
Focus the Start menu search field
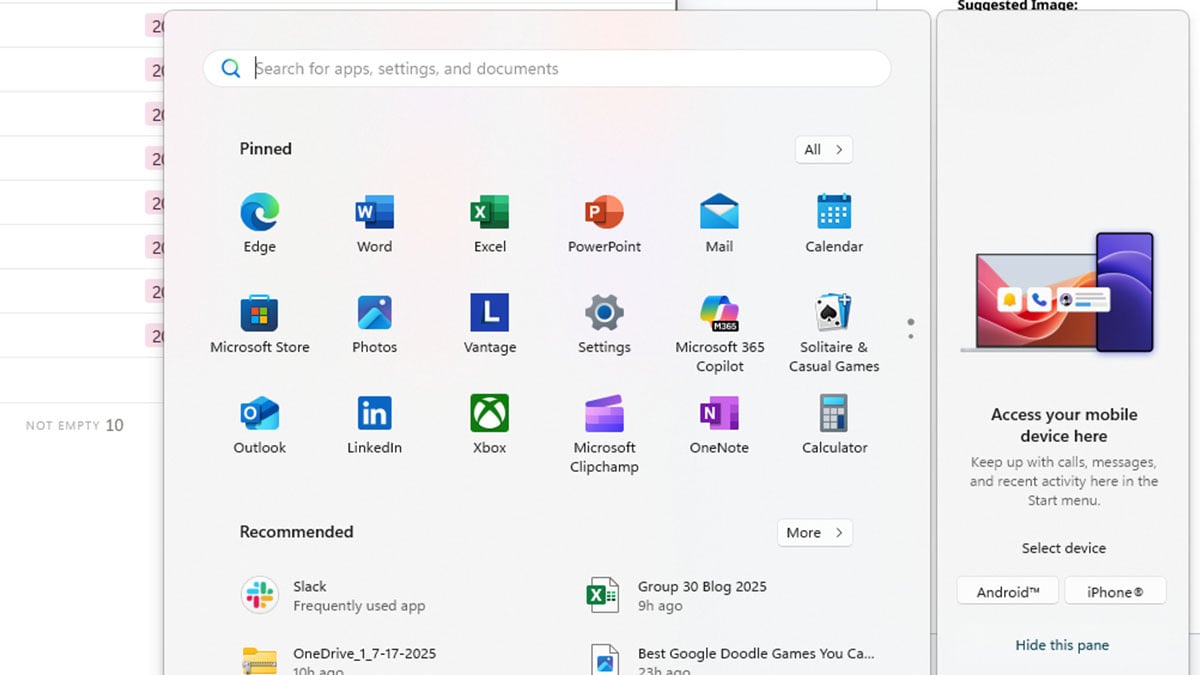click(x=547, y=68)
